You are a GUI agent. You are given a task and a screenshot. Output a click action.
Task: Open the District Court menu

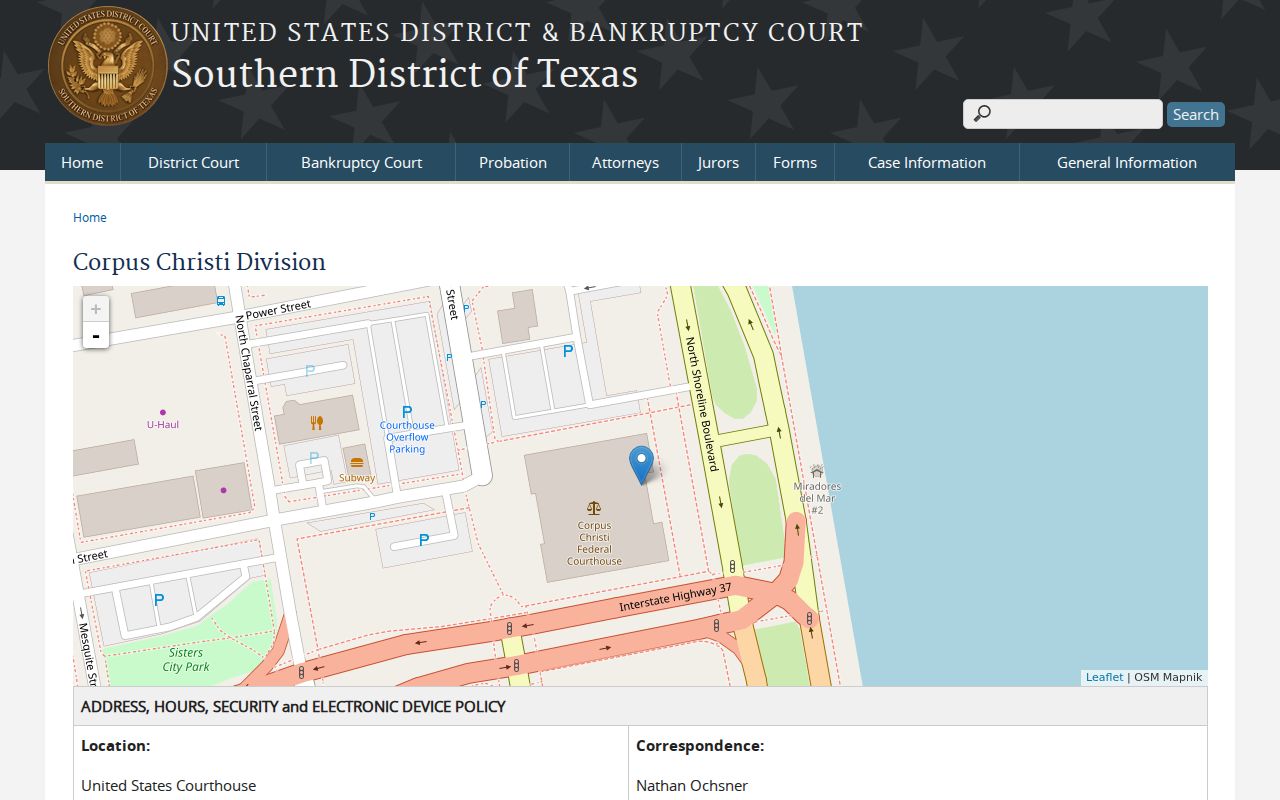point(194,162)
